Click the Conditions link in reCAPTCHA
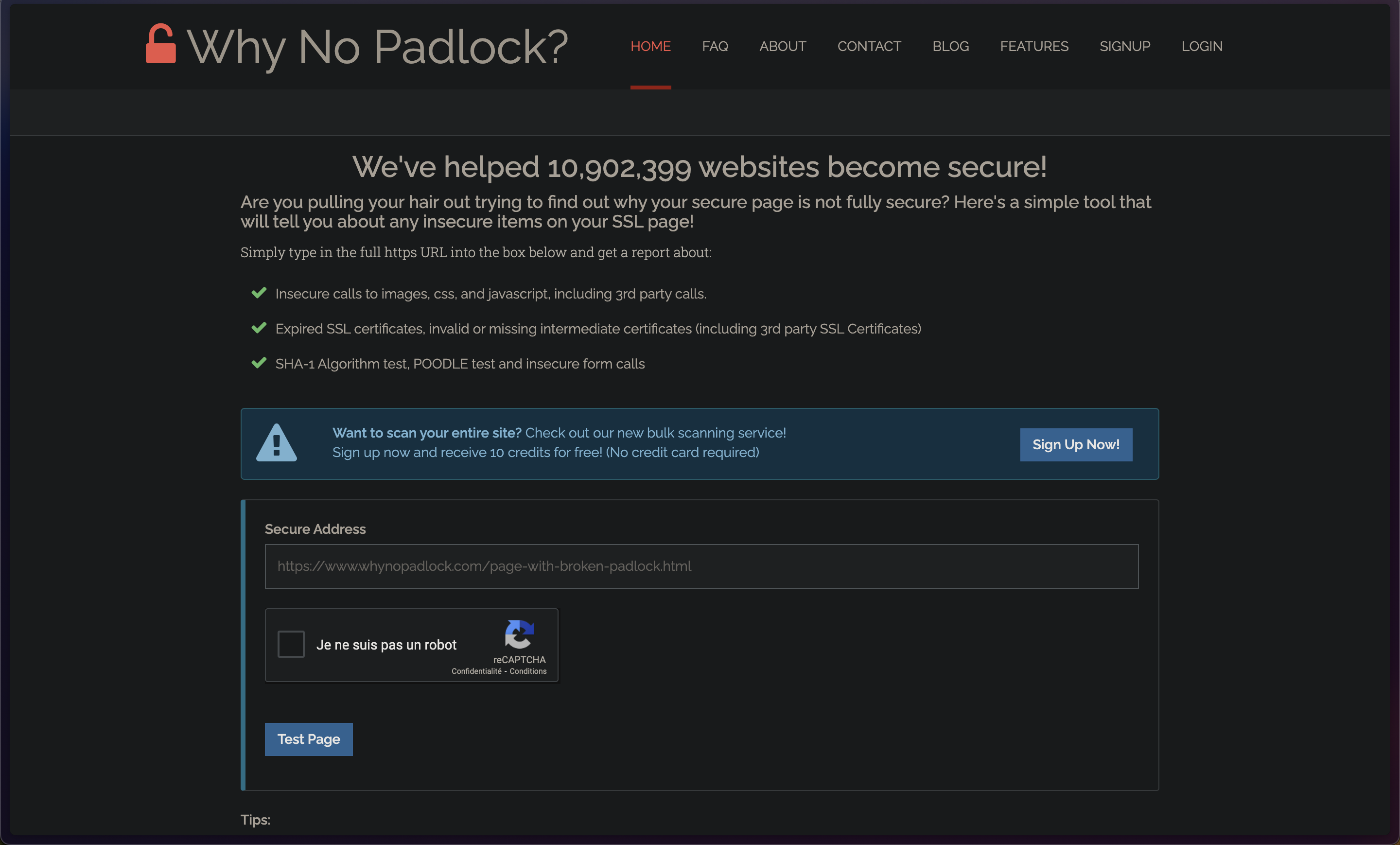Image resolution: width=1400 pixels, height=845 pixels. click(x=537, y=670)
